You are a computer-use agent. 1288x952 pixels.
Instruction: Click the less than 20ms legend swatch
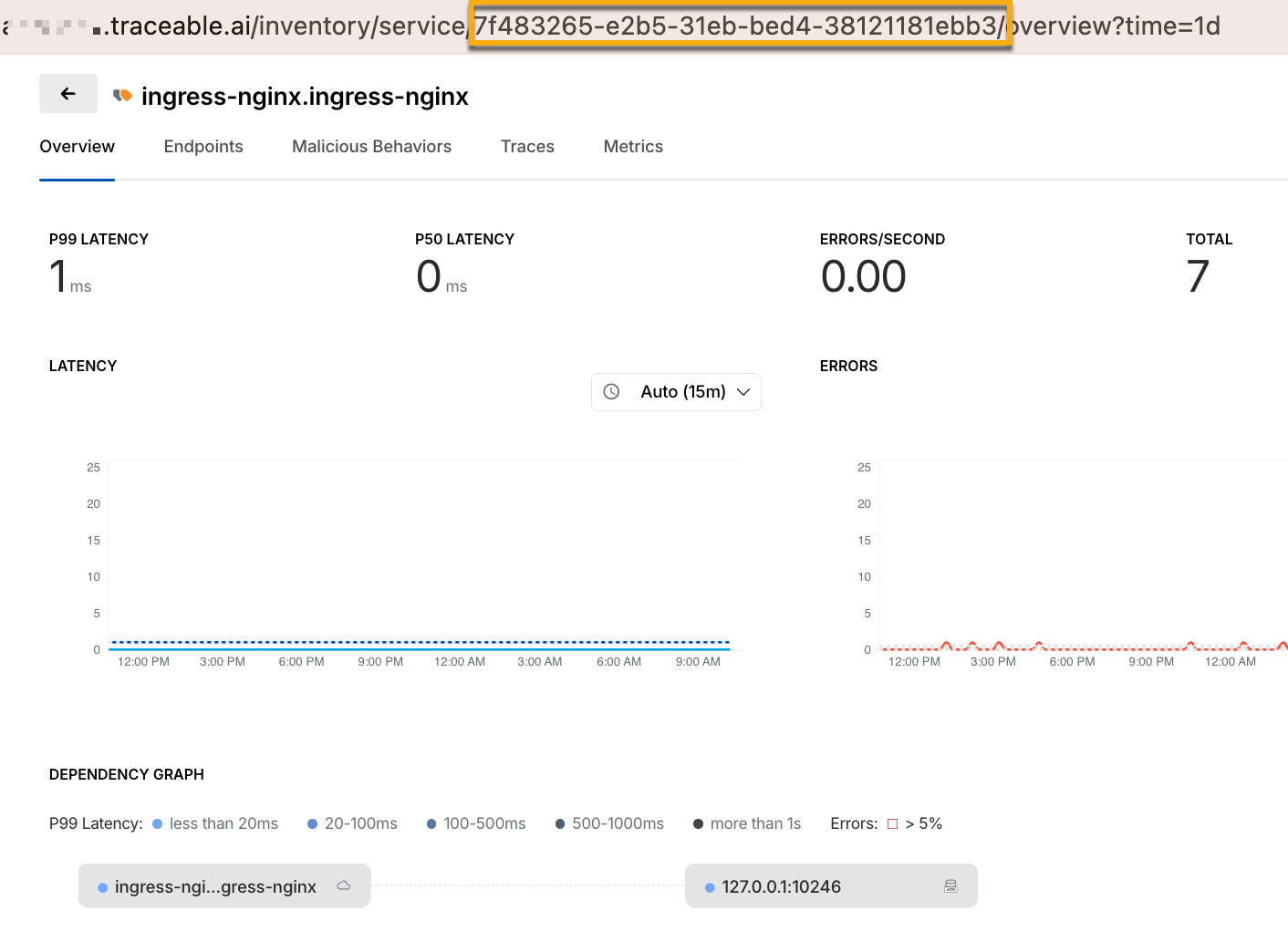[x=158, y=824]
